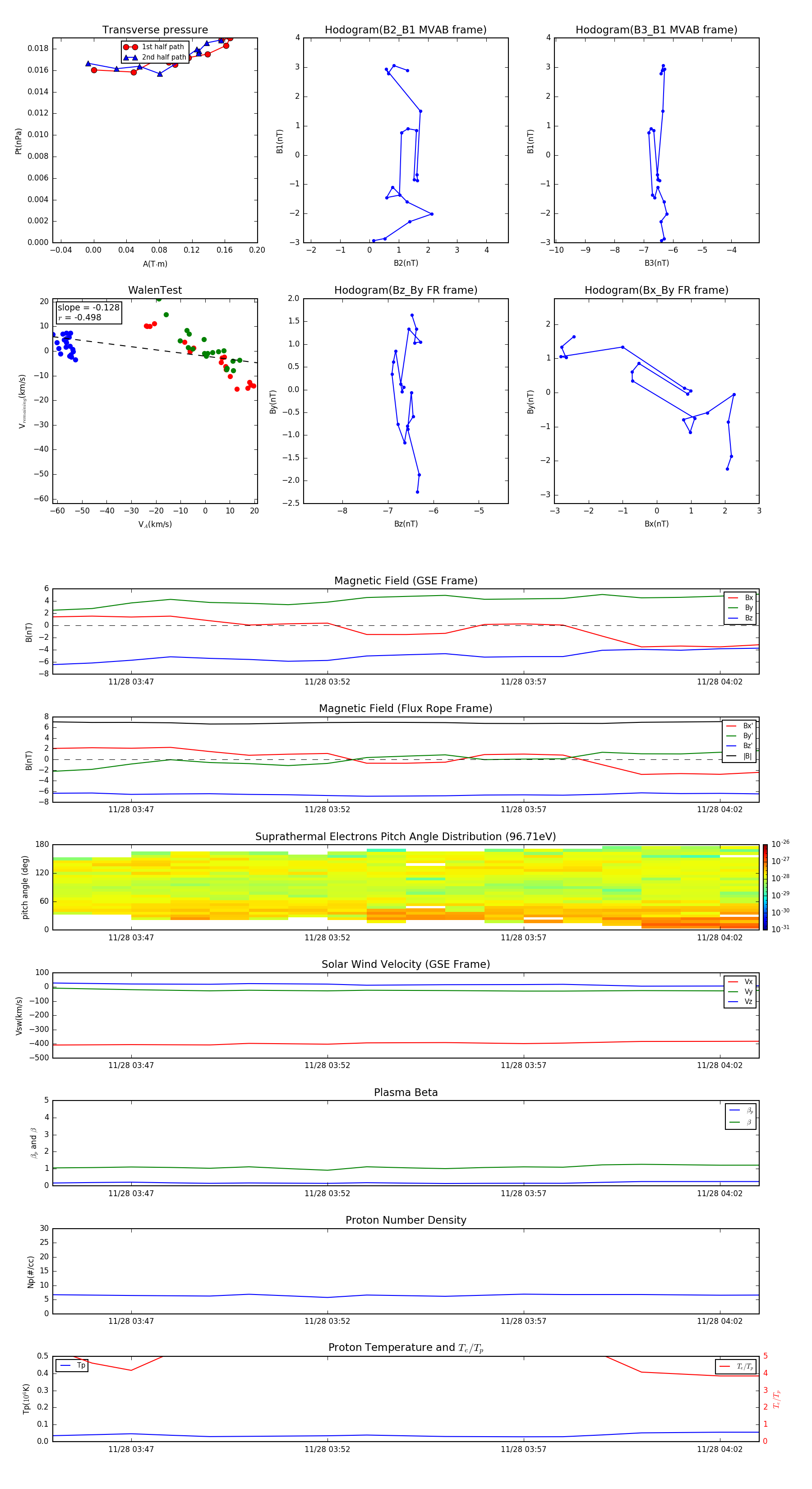Image resolution: width=812 pixels, height=1489 pixels.
Task: Click 'Pt(nPa)' y-axis label
Action: pos(18,140)
